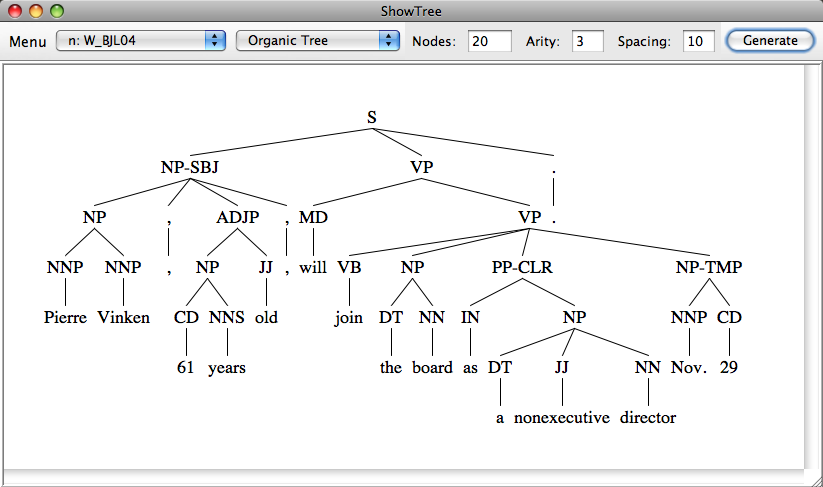823x487 pixels.
Task: Select the ADJP node
Action: (237, 217)
